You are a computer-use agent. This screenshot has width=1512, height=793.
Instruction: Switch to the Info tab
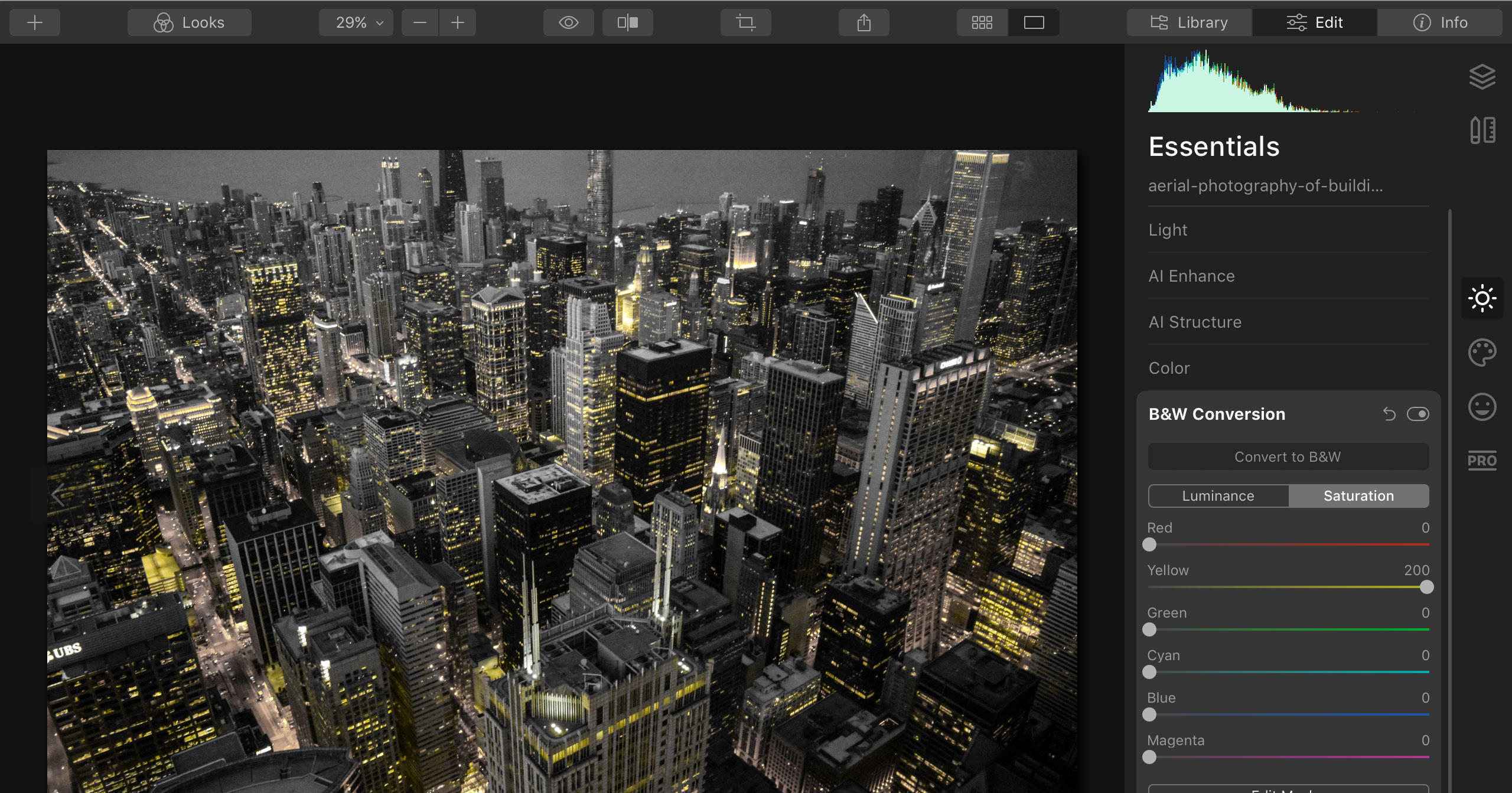point(1441,22)
